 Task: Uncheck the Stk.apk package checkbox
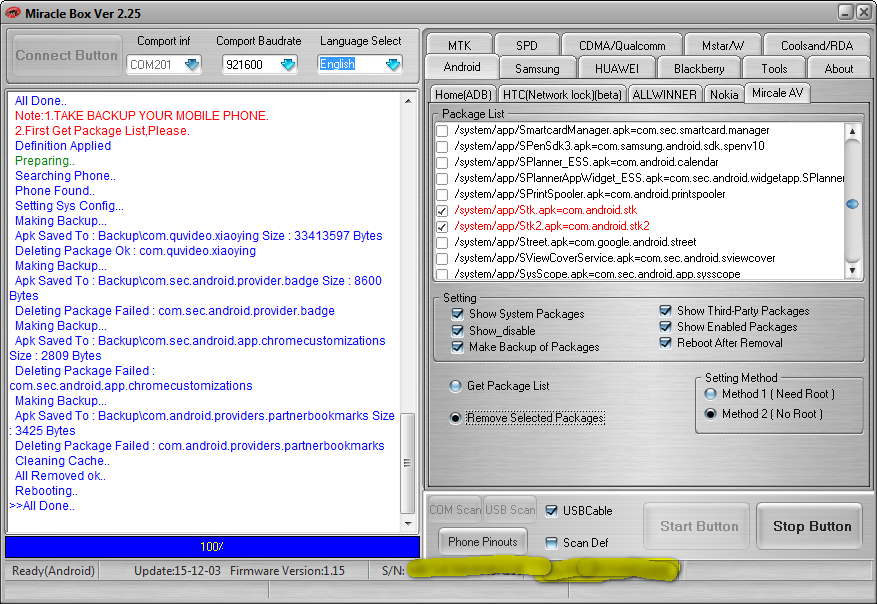442,211
